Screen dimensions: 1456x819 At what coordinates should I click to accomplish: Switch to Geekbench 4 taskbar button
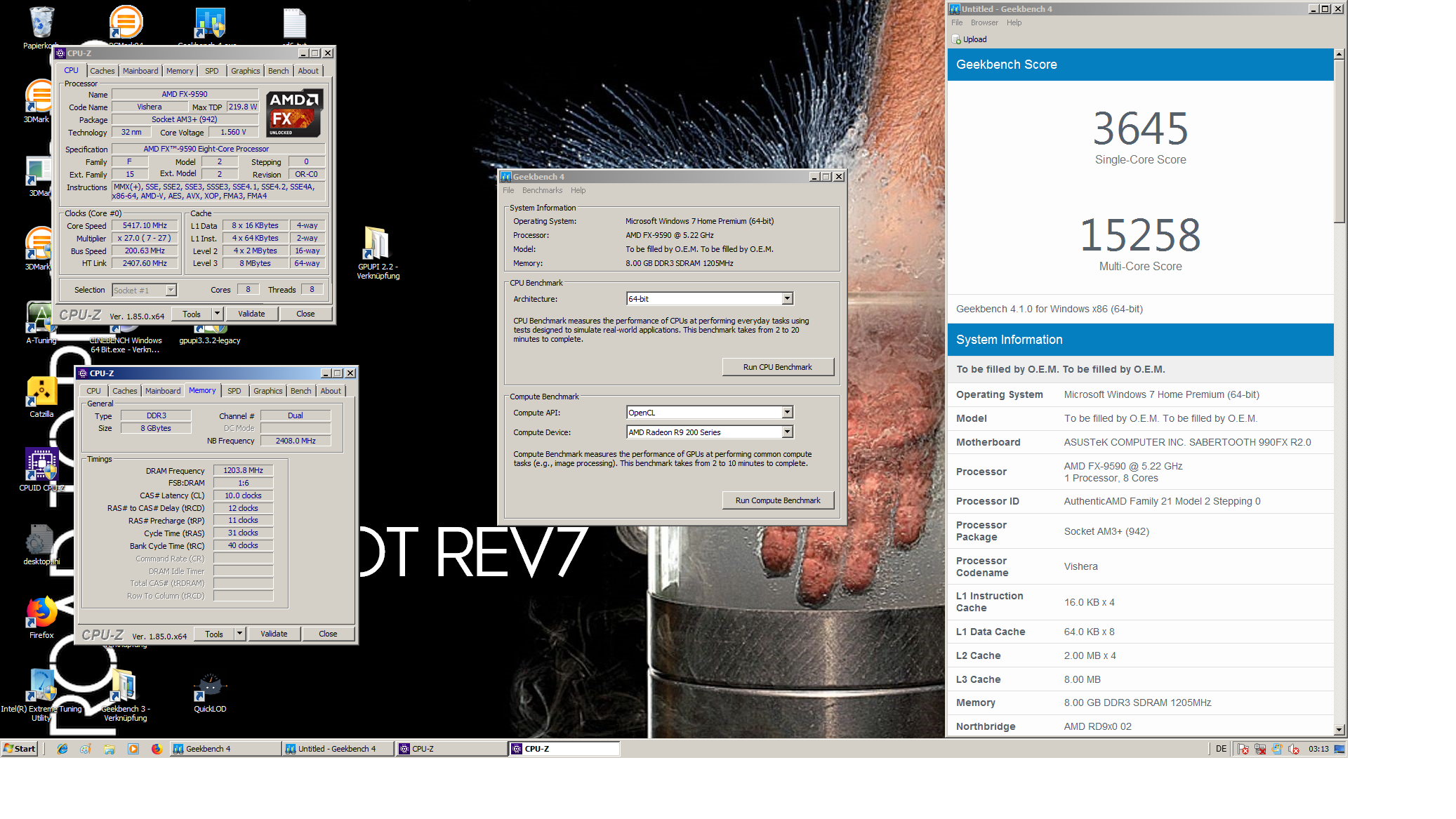click(225, 749)
